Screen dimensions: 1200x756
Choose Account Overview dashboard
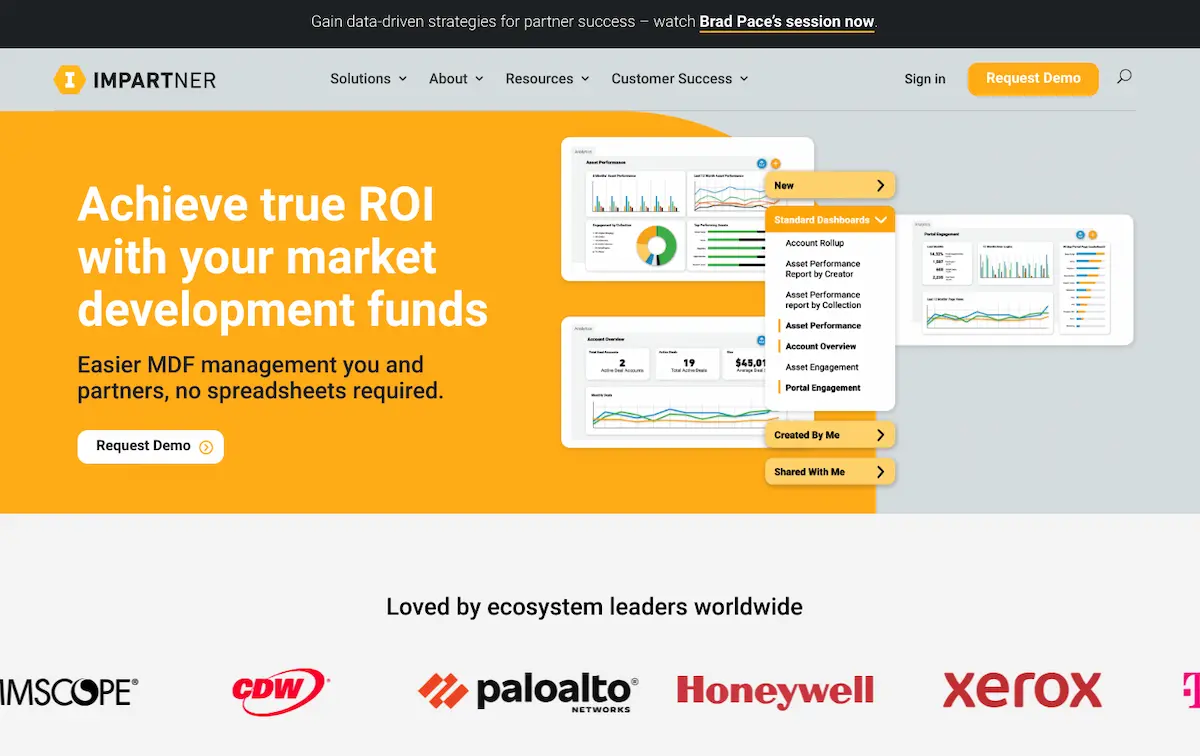(x=821, y=346)
